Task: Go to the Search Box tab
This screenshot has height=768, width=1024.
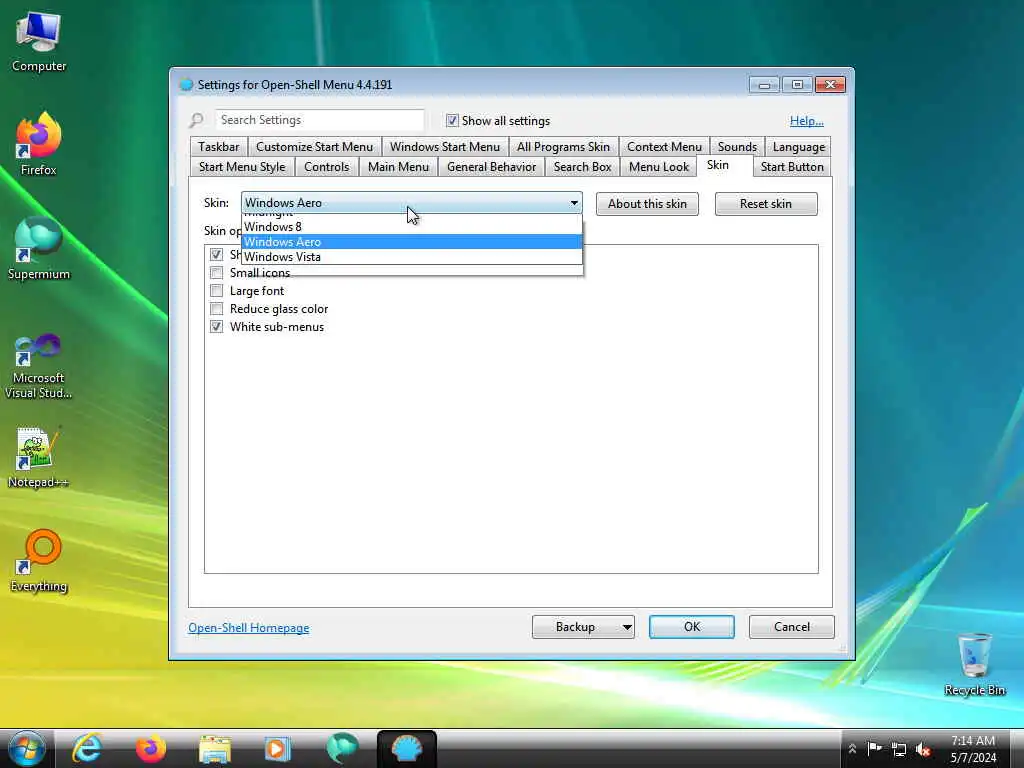Action: tap(583, 167)
